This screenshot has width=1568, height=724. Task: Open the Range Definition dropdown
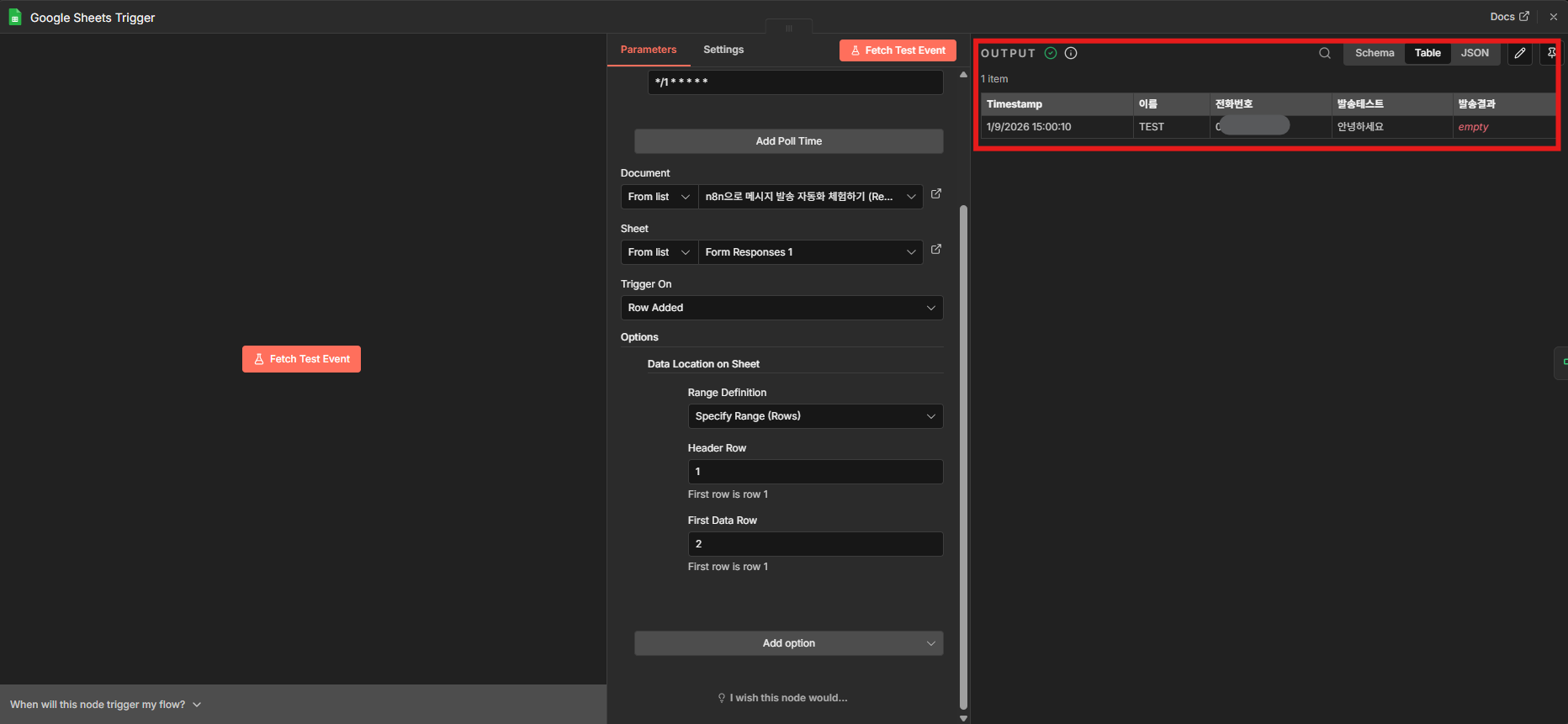814,416
